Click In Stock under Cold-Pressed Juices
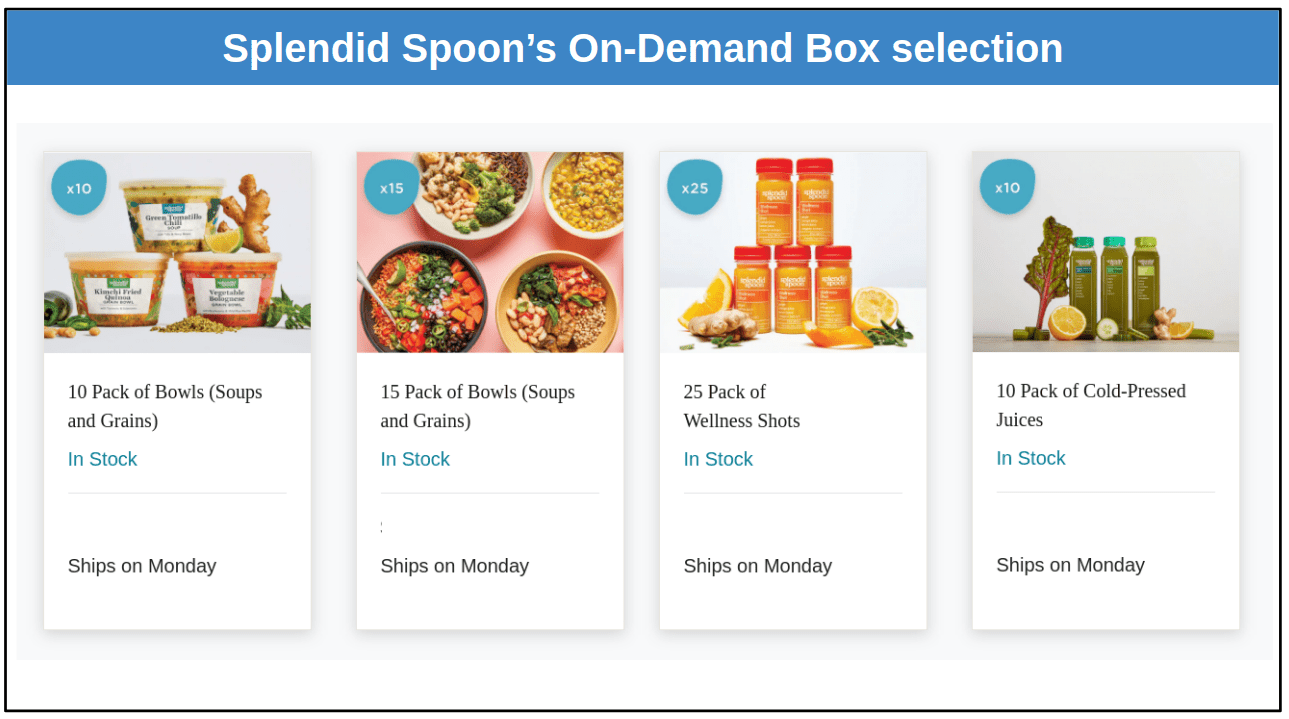Viewport: 1289px width, 719px height. coord(1031,458)
